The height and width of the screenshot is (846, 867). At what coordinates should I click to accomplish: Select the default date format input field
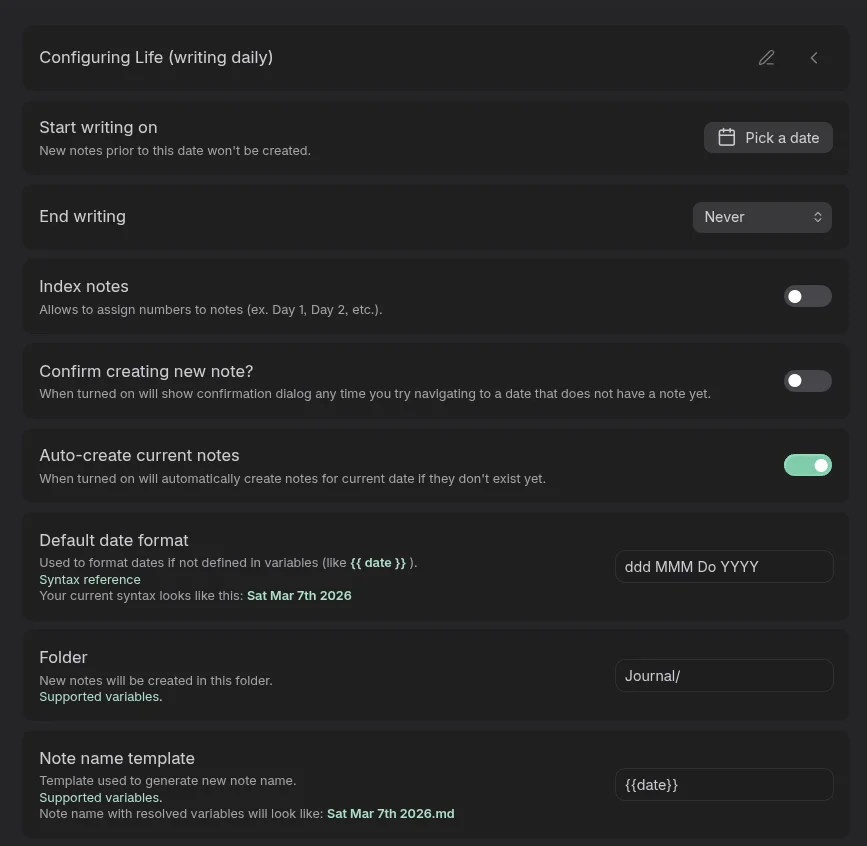pyautogui.click(x=724, y=566)
